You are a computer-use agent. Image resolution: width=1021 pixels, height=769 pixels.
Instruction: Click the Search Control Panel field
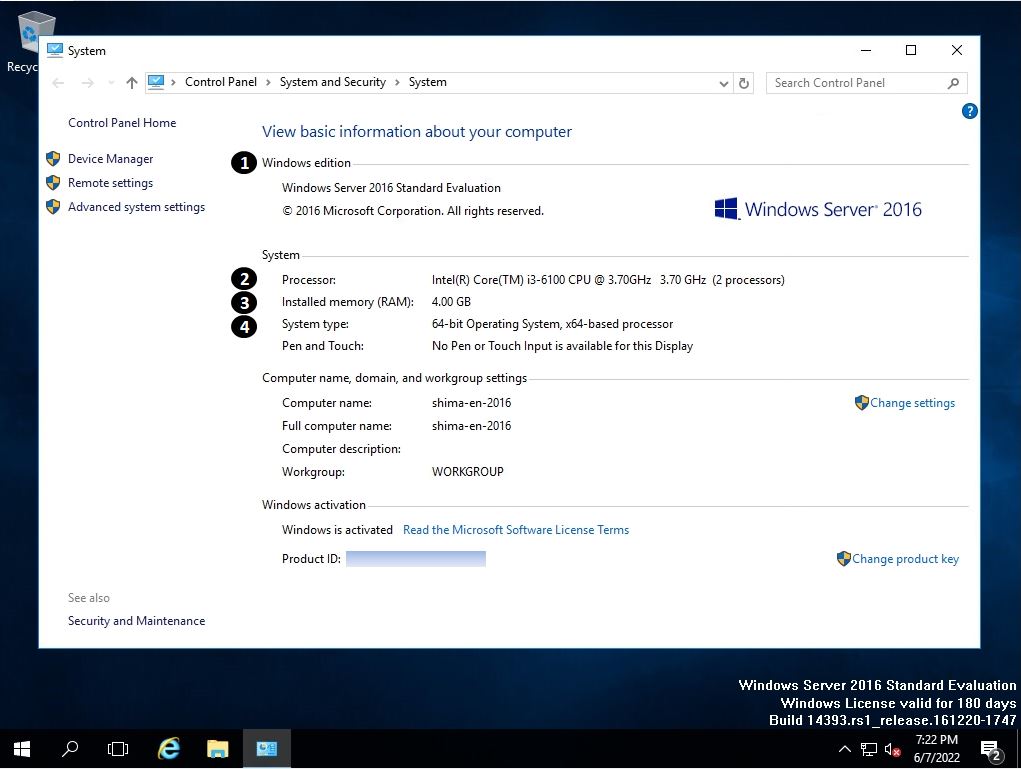pyautogui.click(x=867, y=83)
